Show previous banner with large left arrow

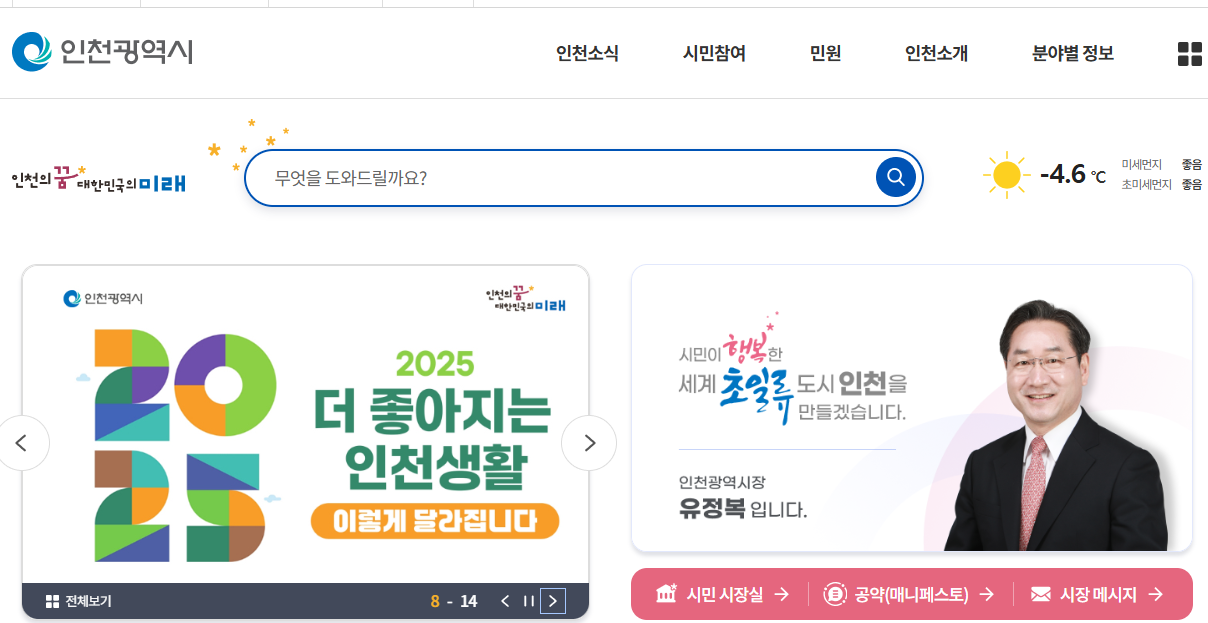click(22, 443)
